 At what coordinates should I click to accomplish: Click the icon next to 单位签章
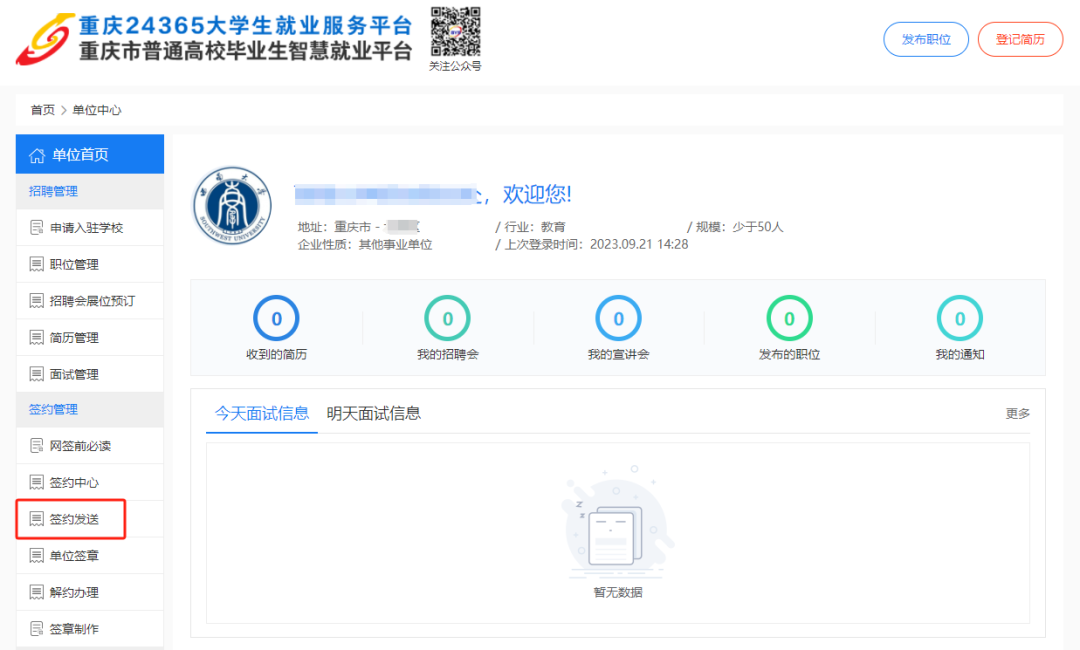[37, 556]
